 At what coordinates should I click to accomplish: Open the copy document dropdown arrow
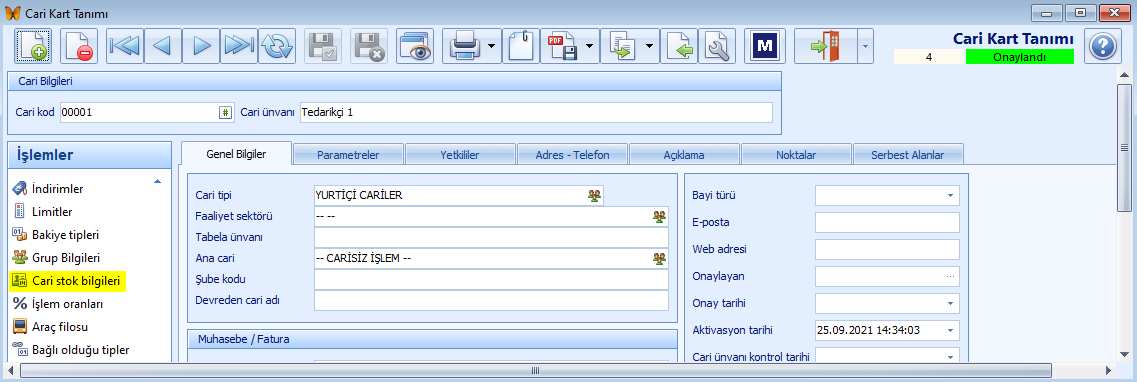click(650, 46)
